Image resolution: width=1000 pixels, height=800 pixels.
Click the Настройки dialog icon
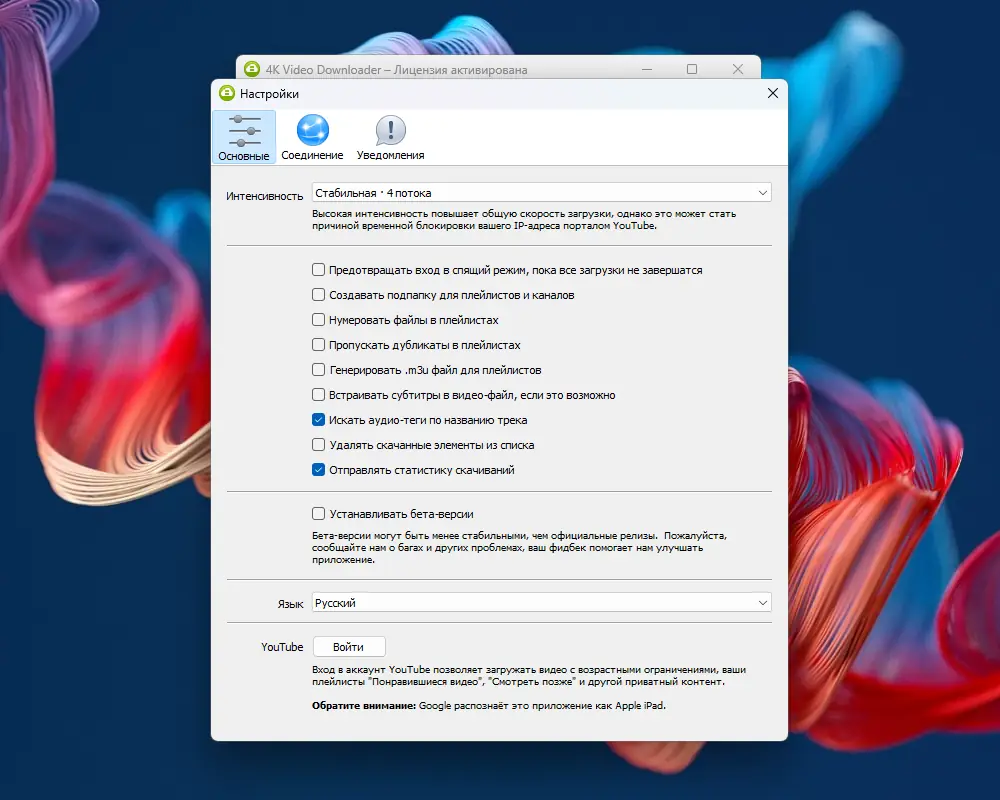coord(225,93)
